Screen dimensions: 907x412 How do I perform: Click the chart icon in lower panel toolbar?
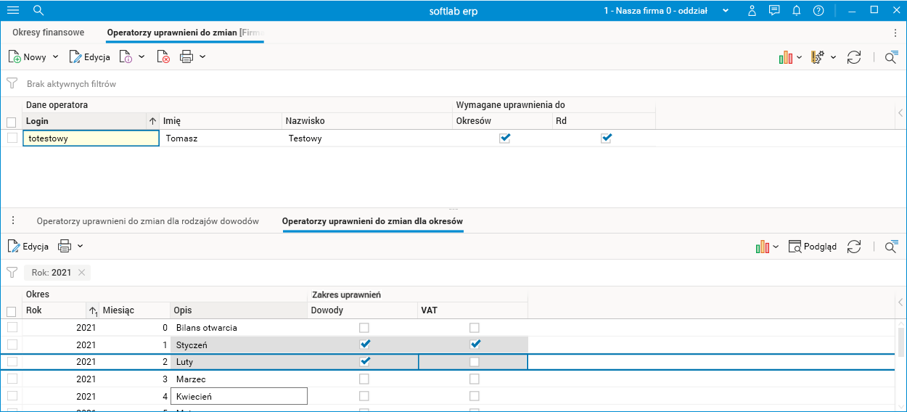pyautogui.click(x=763, y=246)
